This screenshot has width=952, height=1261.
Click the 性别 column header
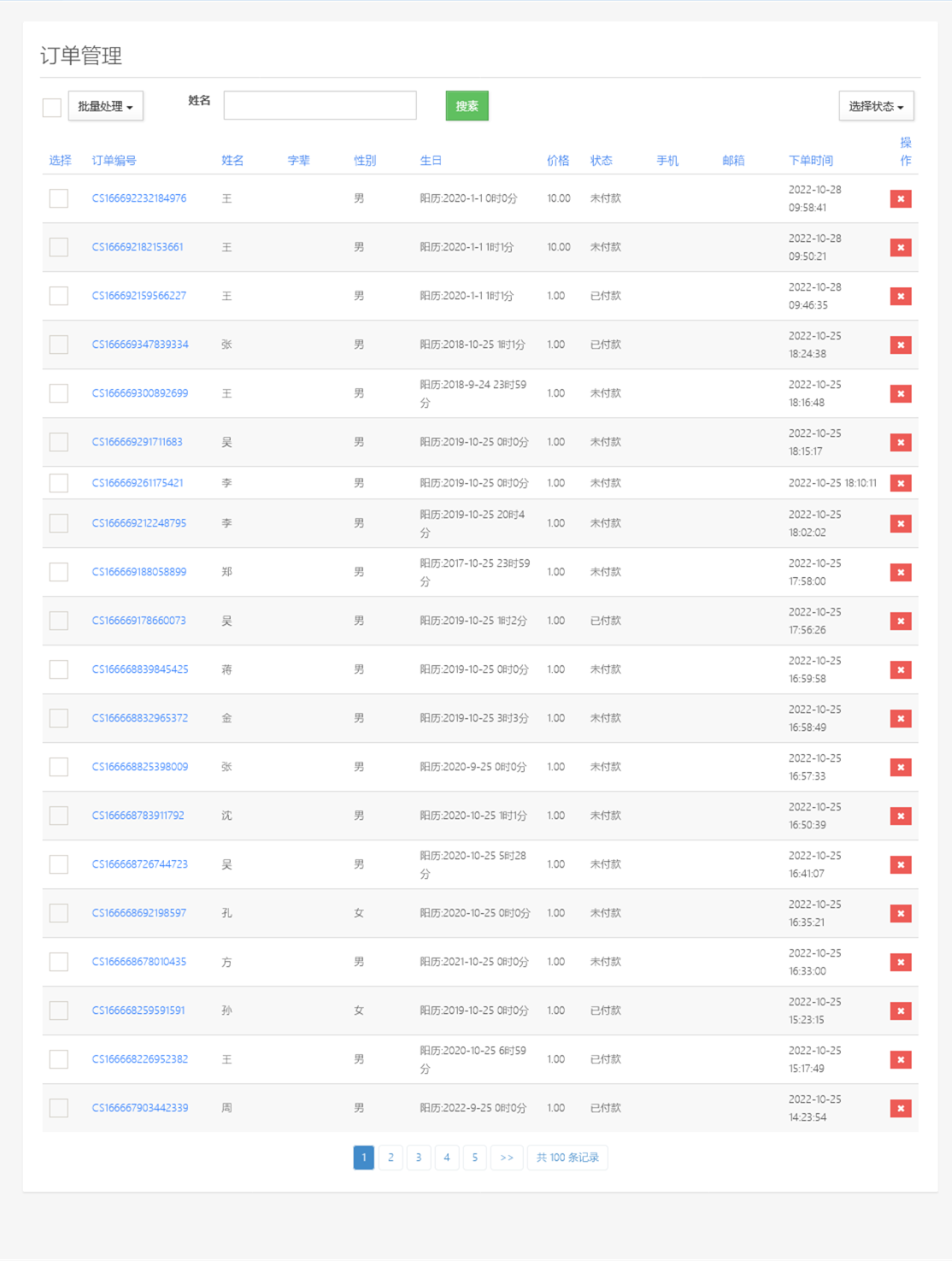365,161
